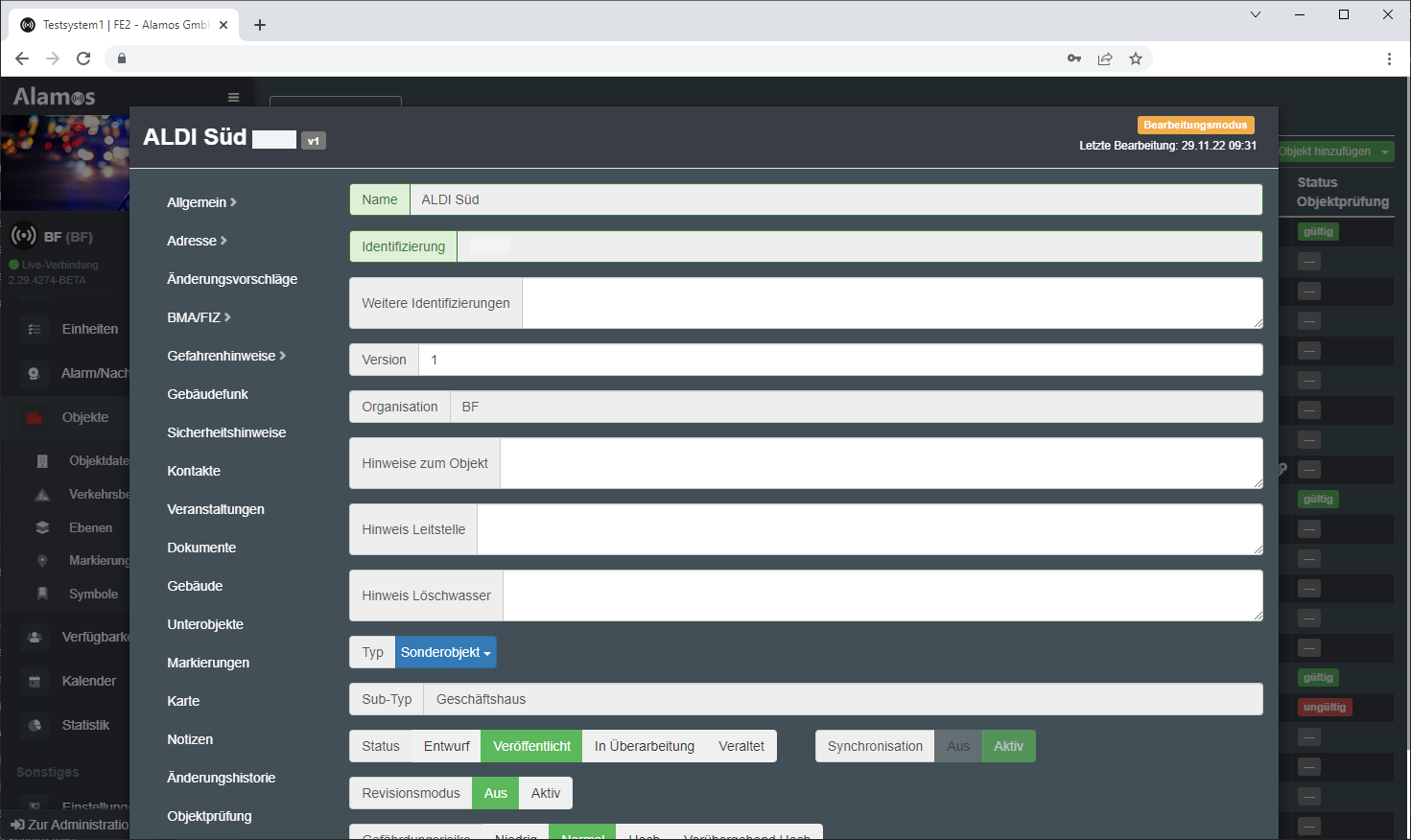Image resolution: width=1411 pixels, height=840 pixels.
Task: Click the Statistik pie chart icon
Action: 35,725
